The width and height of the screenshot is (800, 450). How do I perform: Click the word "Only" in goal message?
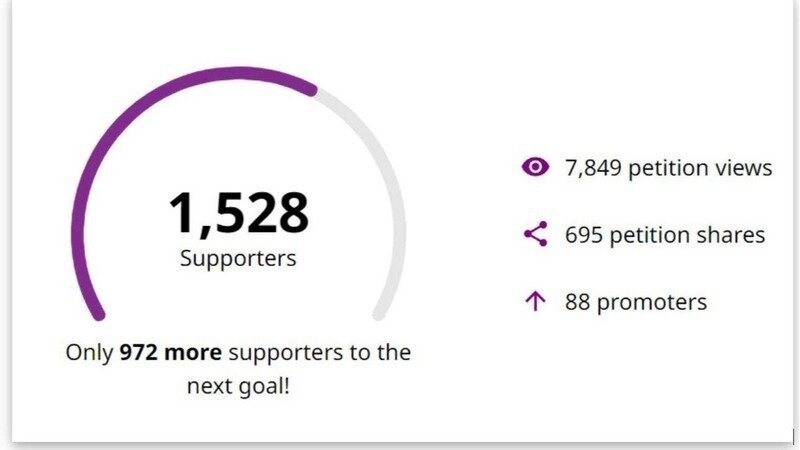90,353
